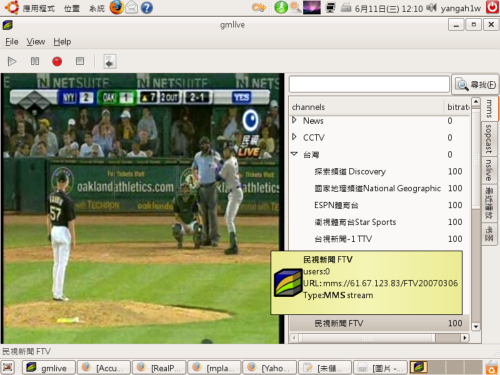Select the 探索頻道 Discovery channel
Screen dimensions: 500x375
tap(380, 171)
